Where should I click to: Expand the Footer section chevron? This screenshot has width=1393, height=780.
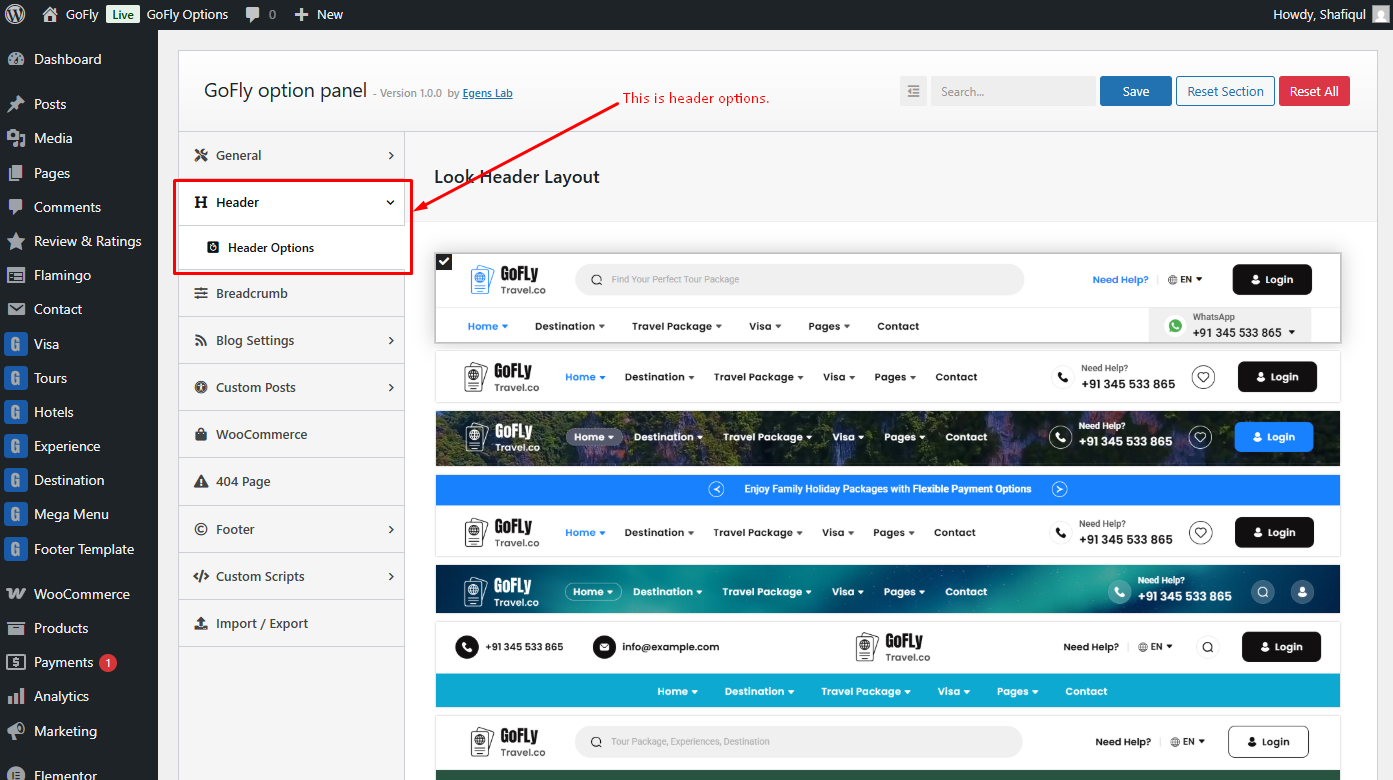pos(391,530)
